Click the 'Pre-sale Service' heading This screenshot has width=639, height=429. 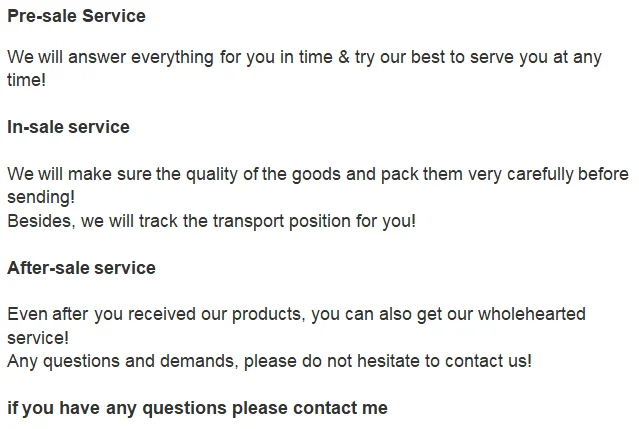76,16
